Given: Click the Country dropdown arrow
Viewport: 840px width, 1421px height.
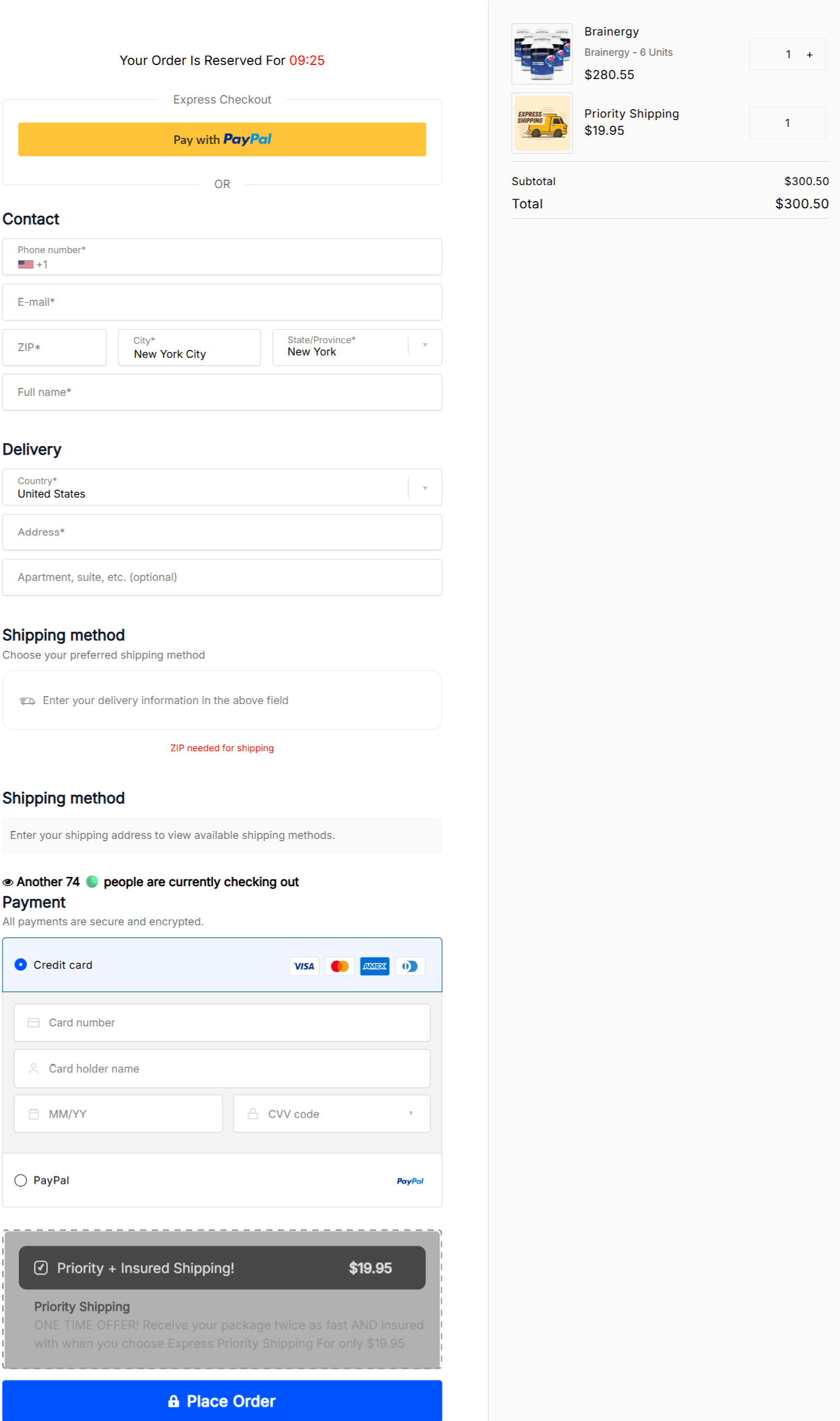Looking at the screenshot, I should tap(425, 488).
